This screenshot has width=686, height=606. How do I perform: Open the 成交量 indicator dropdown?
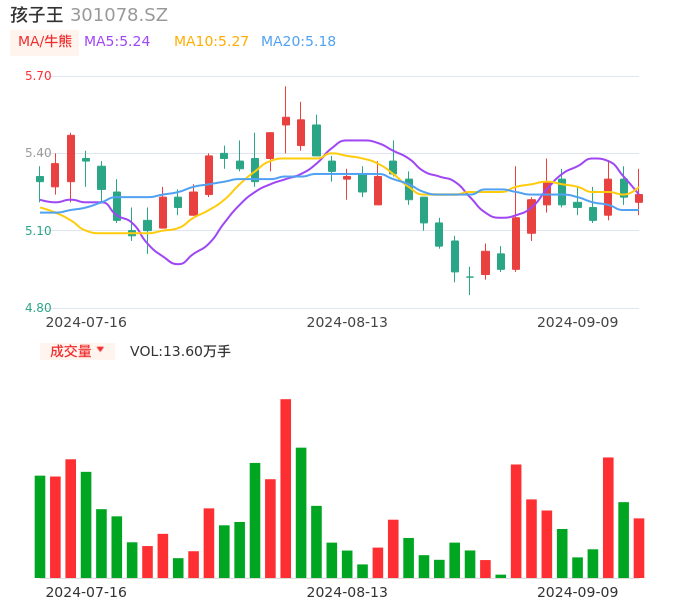click(77, 351)
